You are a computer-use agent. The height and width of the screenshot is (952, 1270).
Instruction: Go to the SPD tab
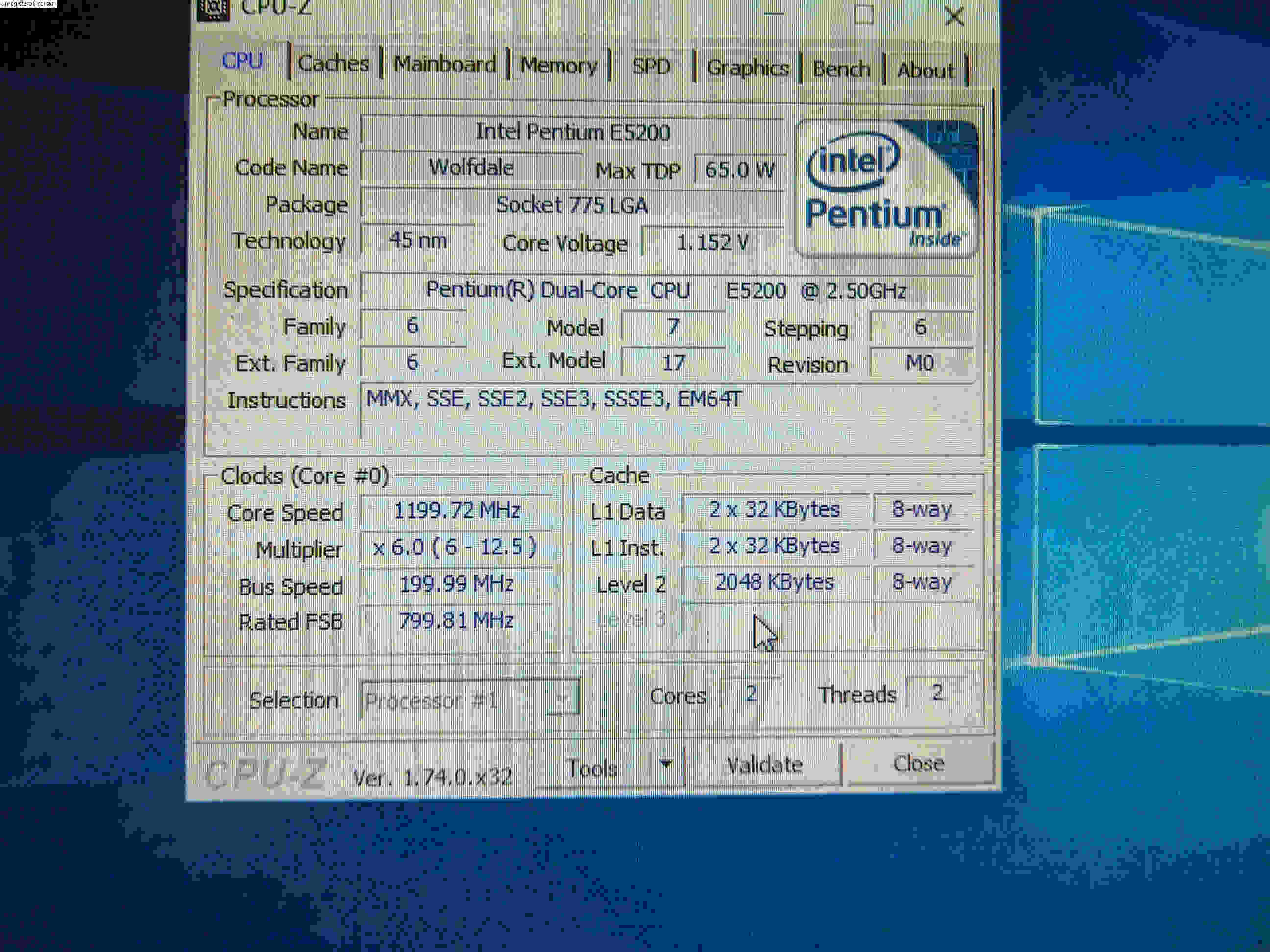pos(651,67)
